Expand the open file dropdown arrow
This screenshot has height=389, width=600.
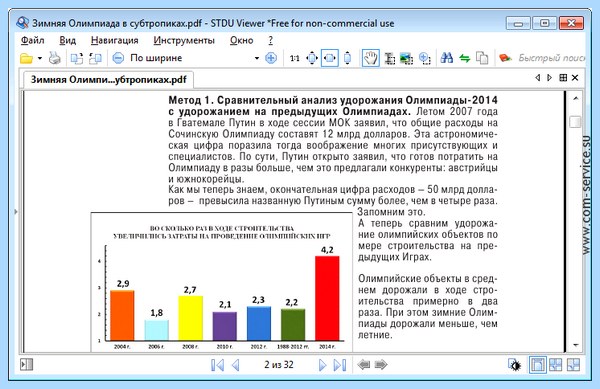click(39, 58)
